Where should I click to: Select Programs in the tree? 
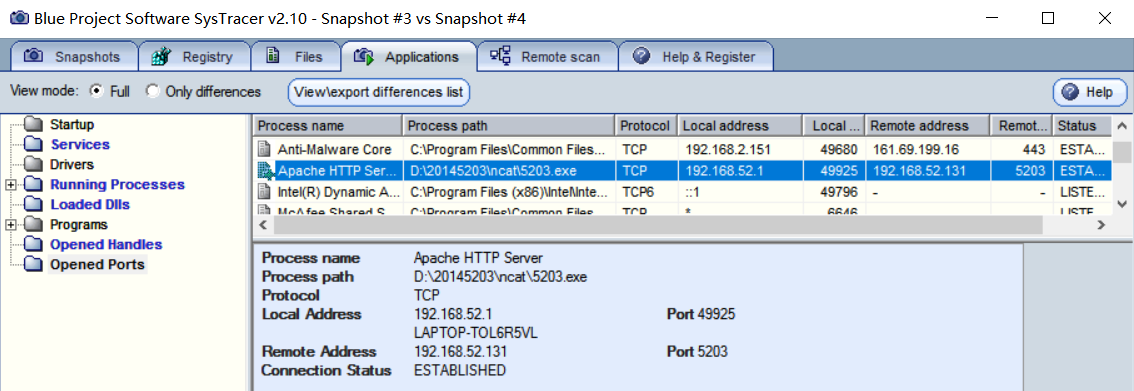(x=79, y=225)
